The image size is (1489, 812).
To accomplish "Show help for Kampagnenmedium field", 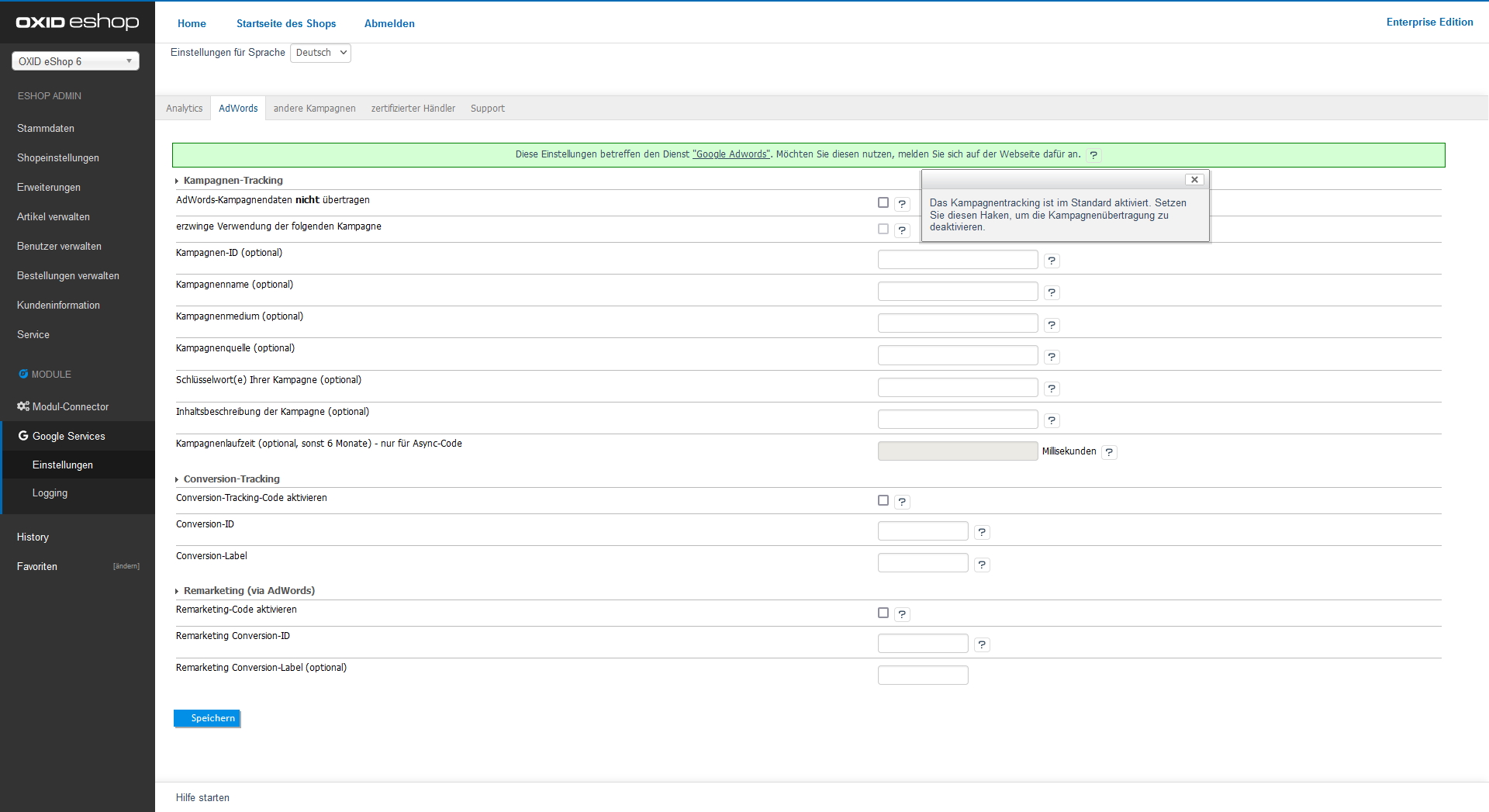I will 1052,325.
